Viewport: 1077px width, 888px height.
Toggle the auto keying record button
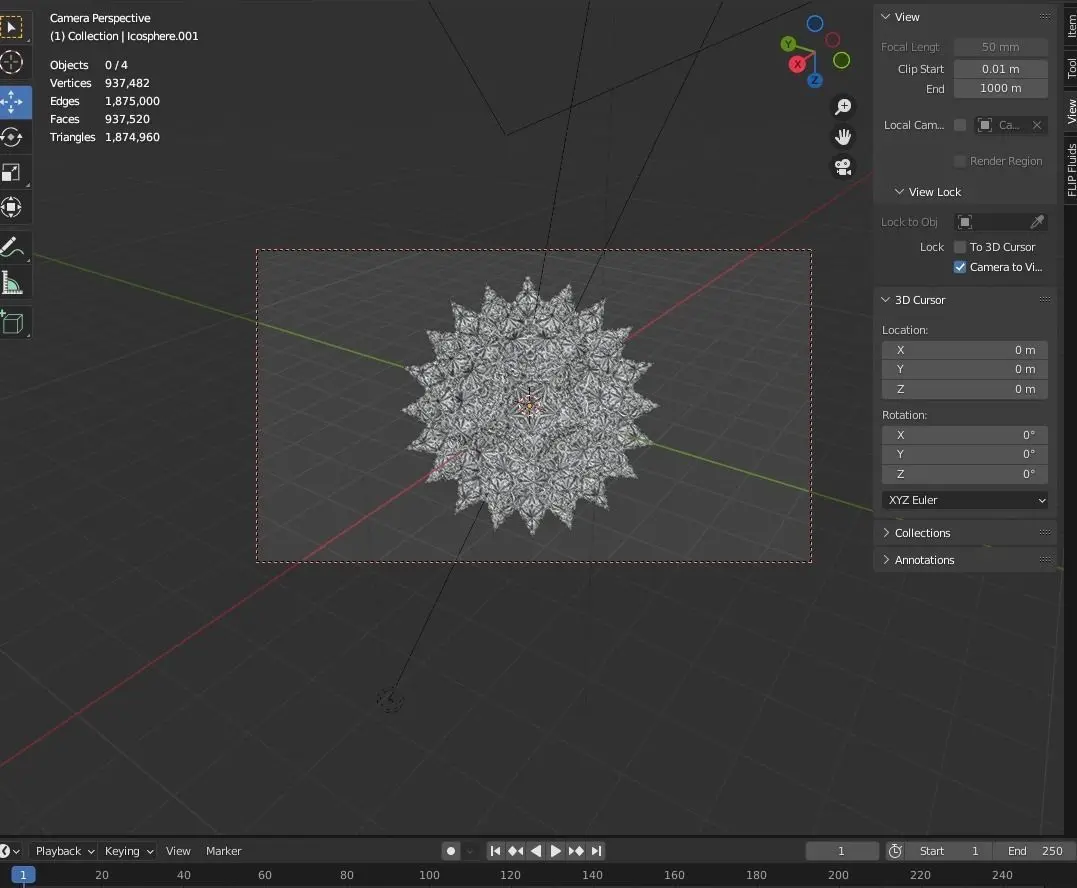click(x=451, y=851)
